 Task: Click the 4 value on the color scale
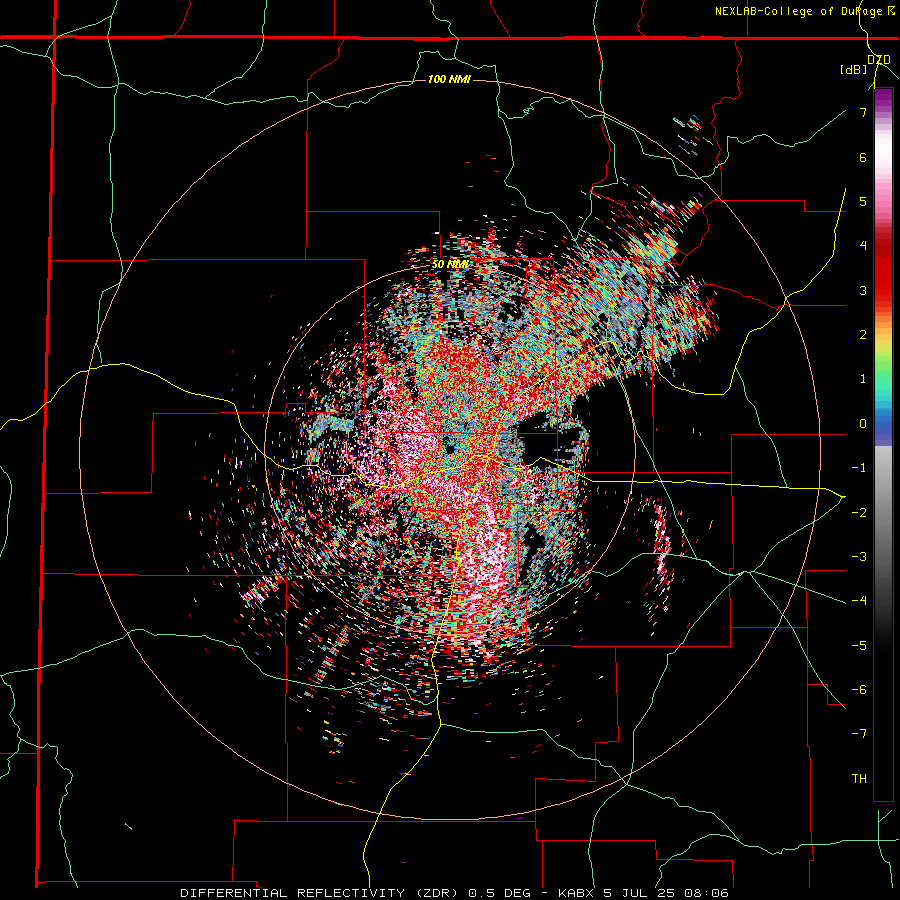863,246
